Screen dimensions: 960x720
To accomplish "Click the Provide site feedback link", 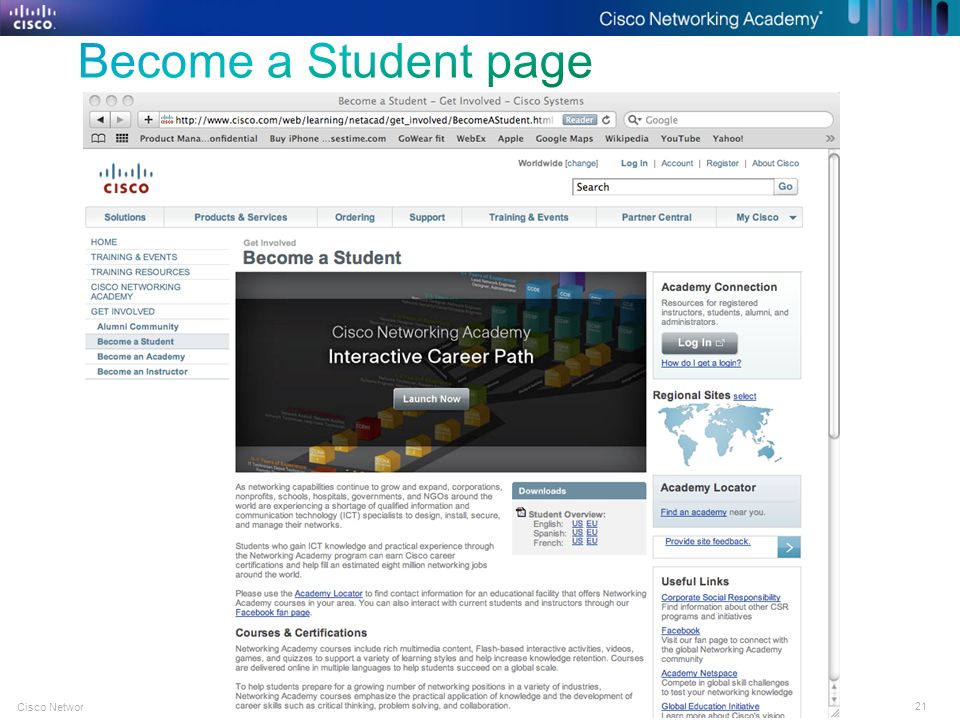I will (708, 541).
